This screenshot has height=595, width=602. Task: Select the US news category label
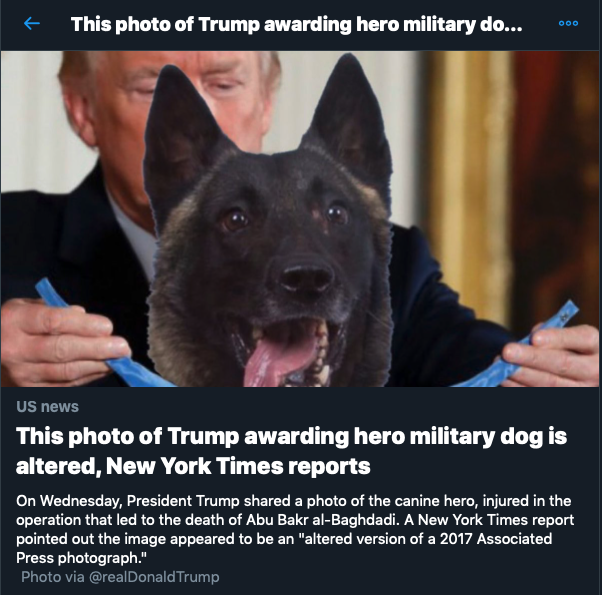tap(47, 407)
